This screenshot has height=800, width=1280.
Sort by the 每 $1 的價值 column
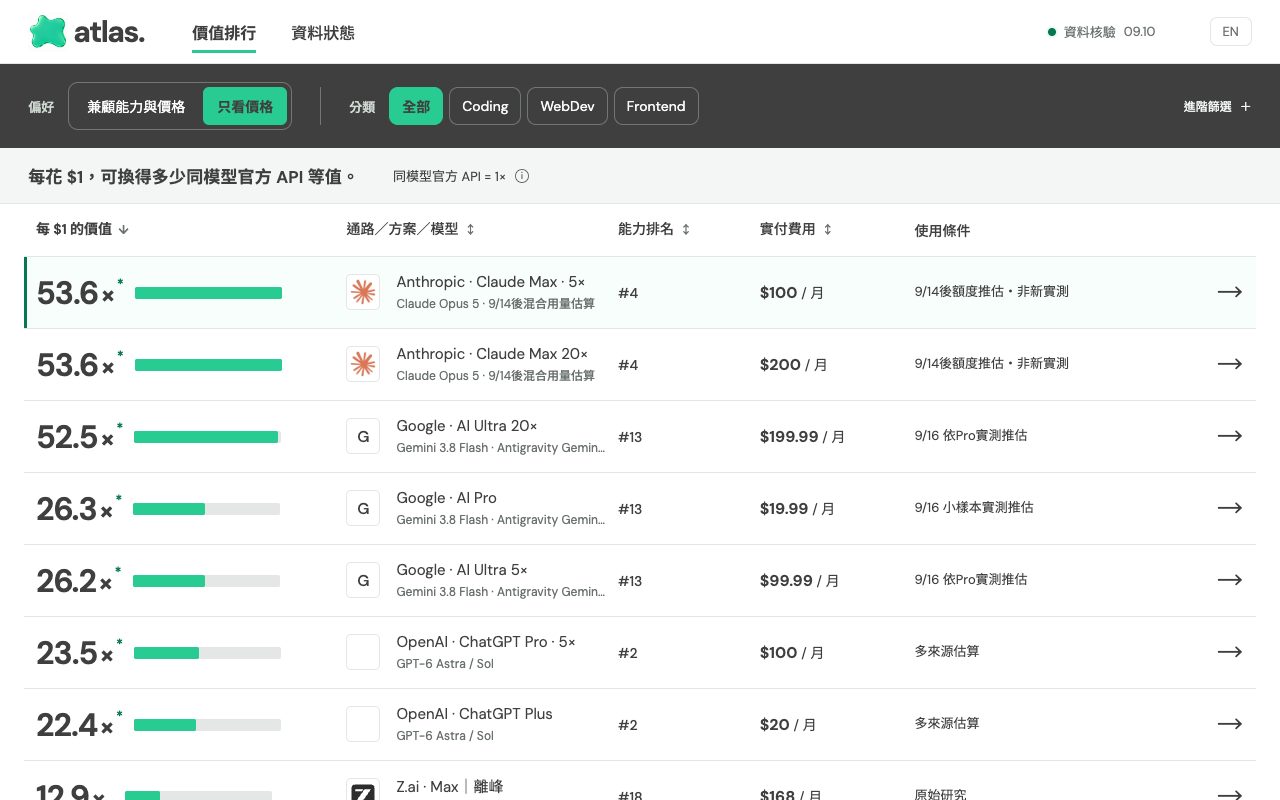[x=83, y=229]
